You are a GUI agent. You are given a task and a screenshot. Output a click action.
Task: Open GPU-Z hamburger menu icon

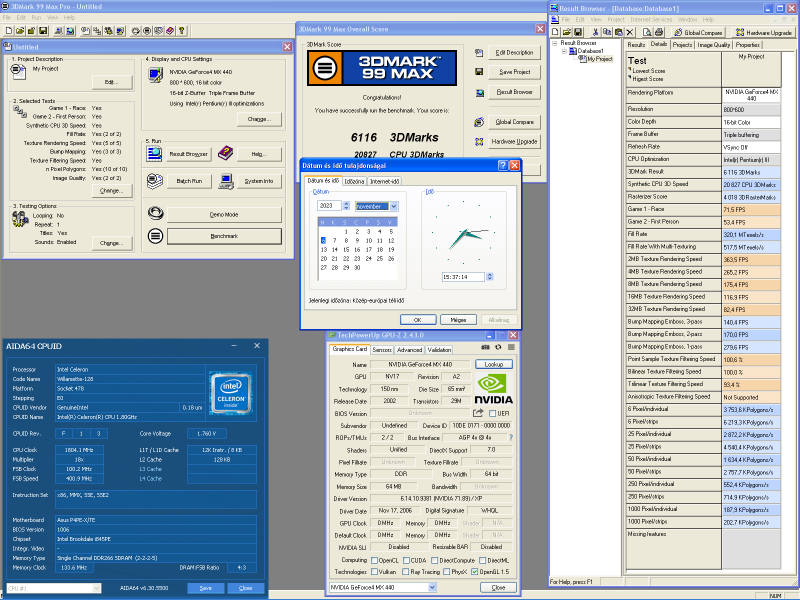click(x=511, y=347)
